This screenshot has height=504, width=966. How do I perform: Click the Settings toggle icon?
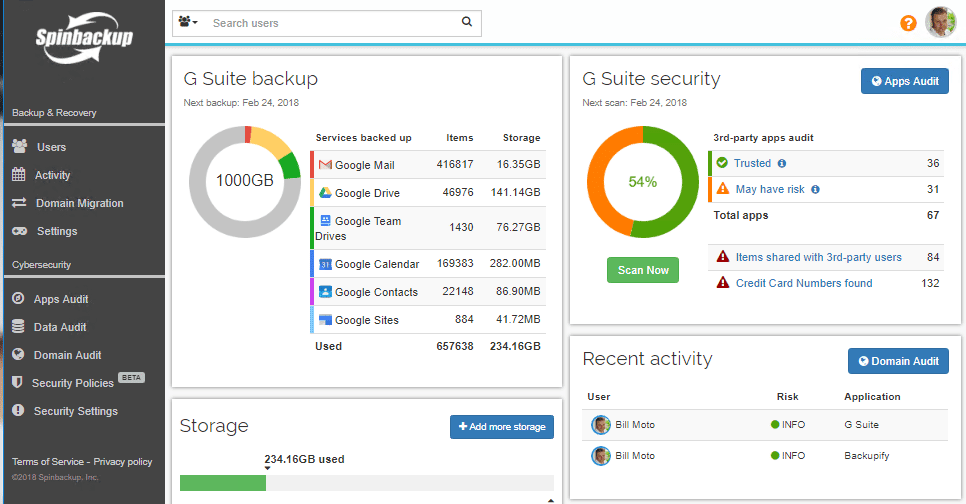[20, 231]
